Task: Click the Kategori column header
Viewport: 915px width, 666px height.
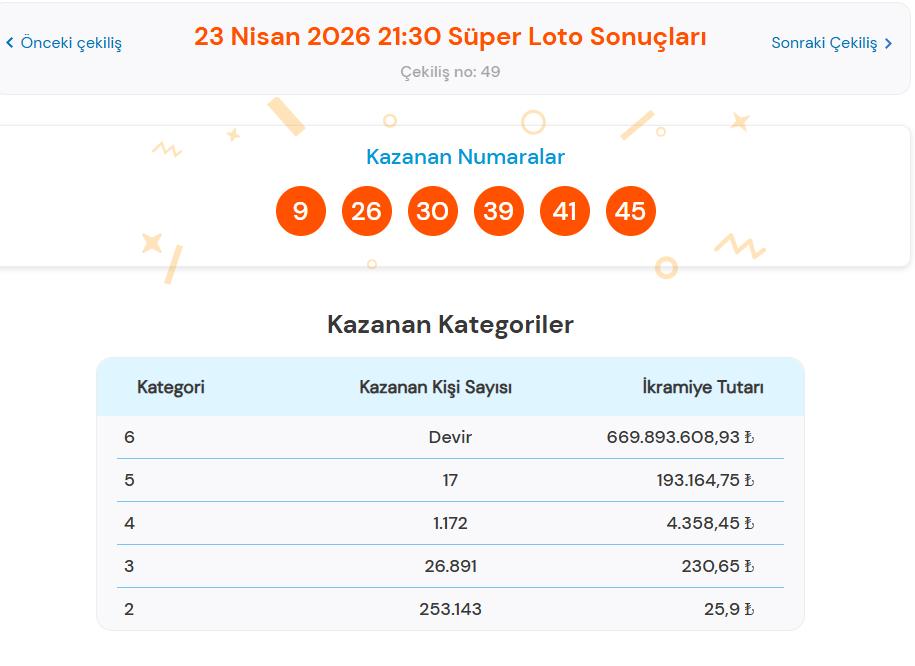Action: pos(171,387)
